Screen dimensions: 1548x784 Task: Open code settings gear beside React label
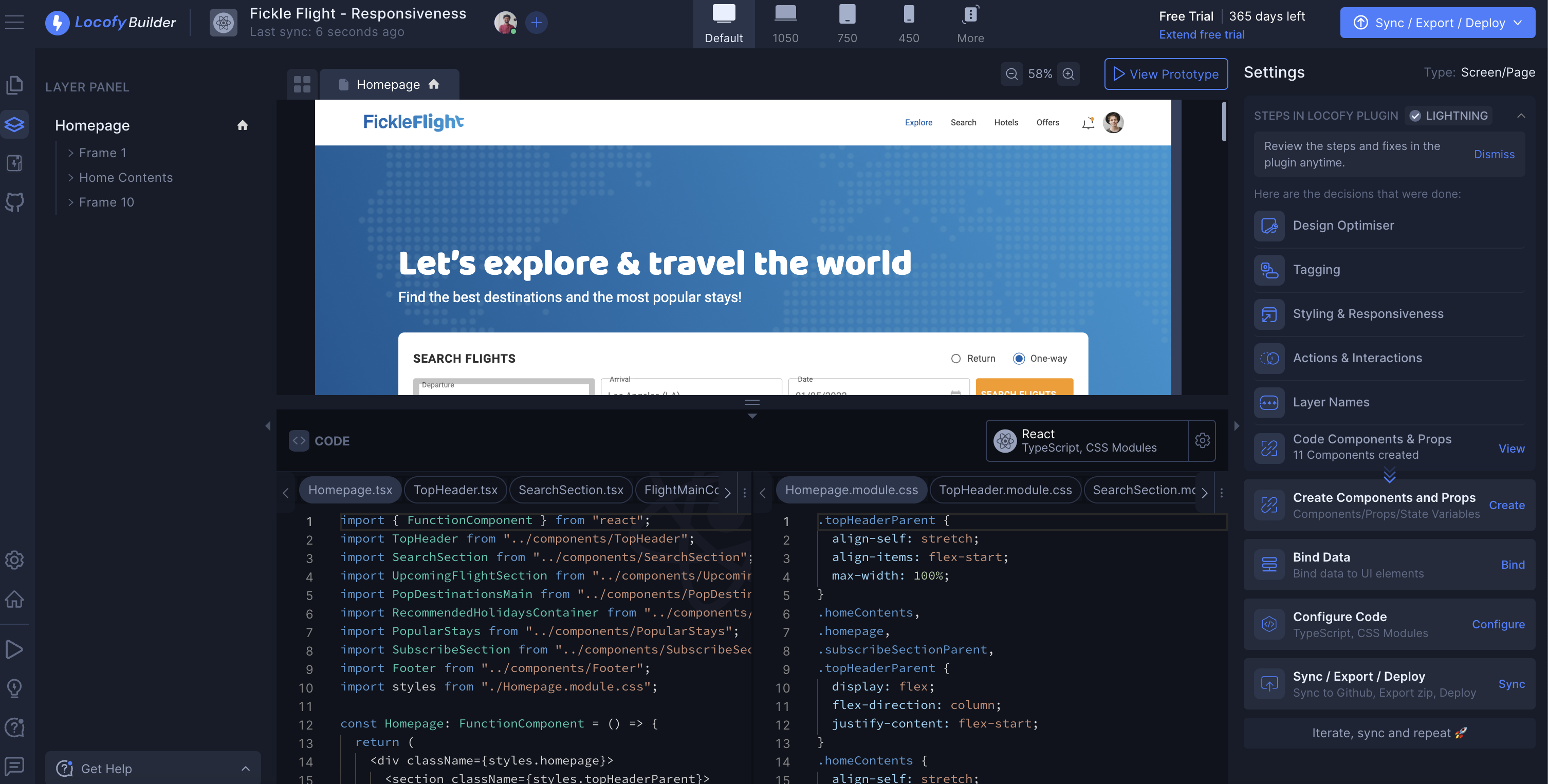coord(1203,440)
